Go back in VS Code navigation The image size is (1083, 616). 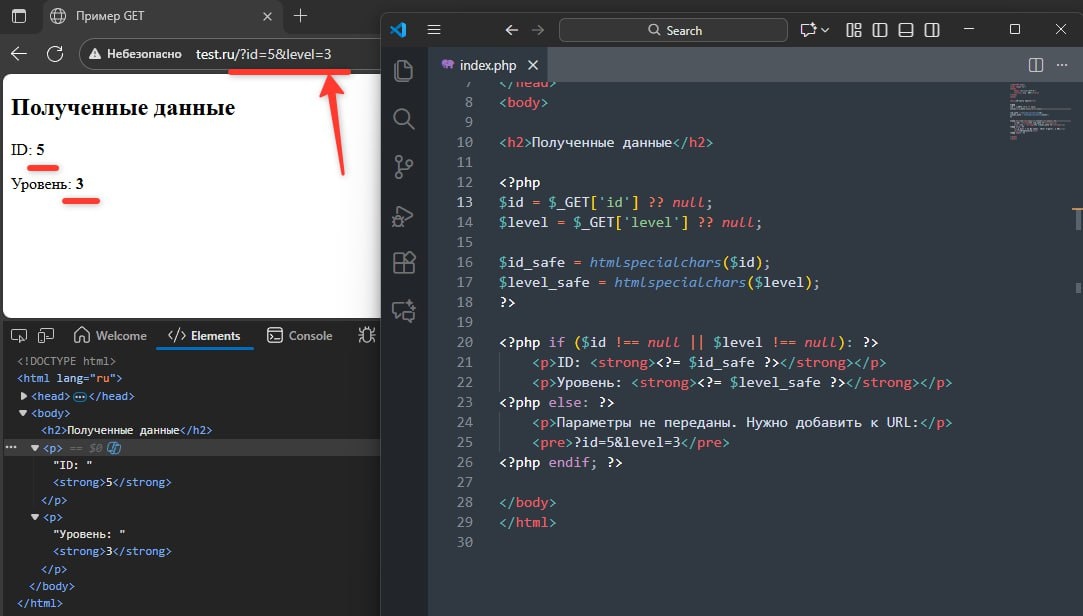511,30
